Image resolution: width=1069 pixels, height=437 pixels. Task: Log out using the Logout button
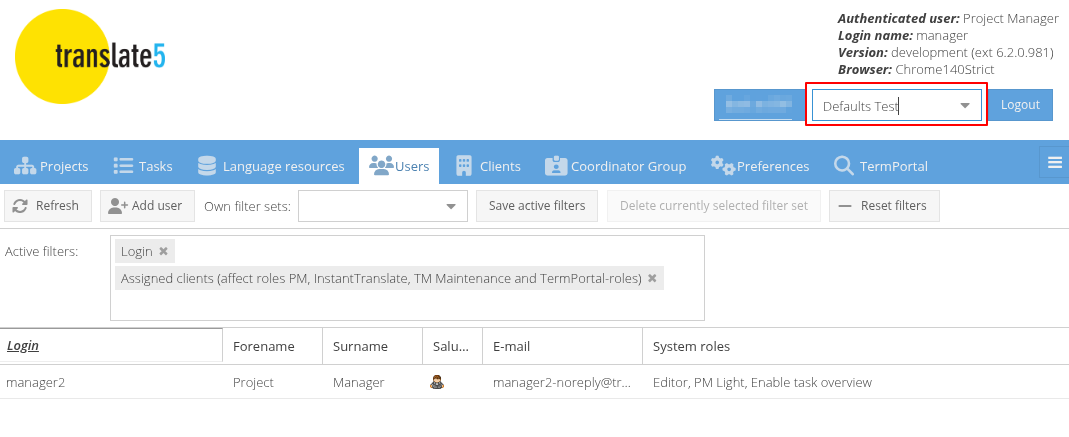tap(1020, 105)
